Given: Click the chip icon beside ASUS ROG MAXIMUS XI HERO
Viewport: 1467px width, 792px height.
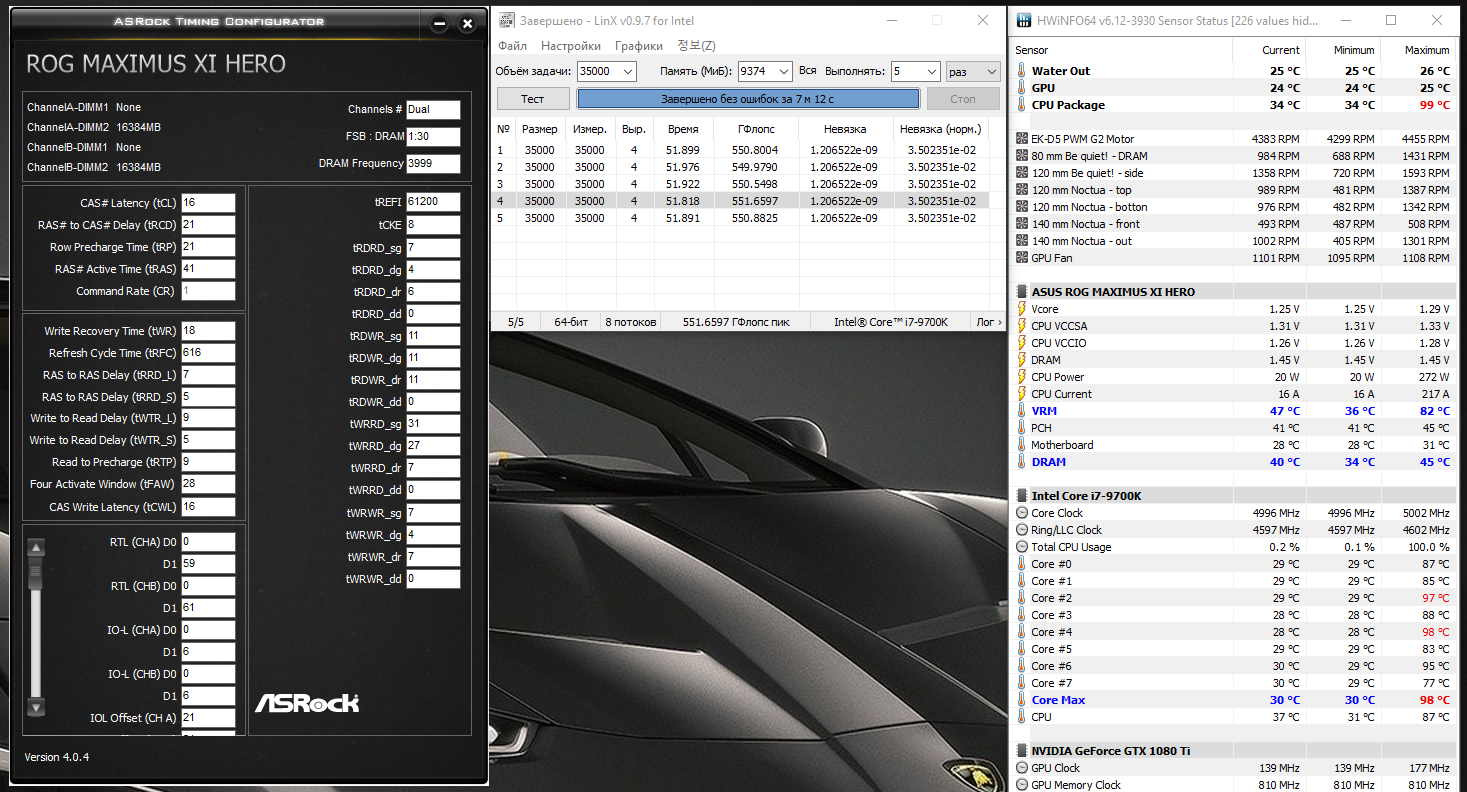Looking at the screenshot, I should pos(1021,292).
